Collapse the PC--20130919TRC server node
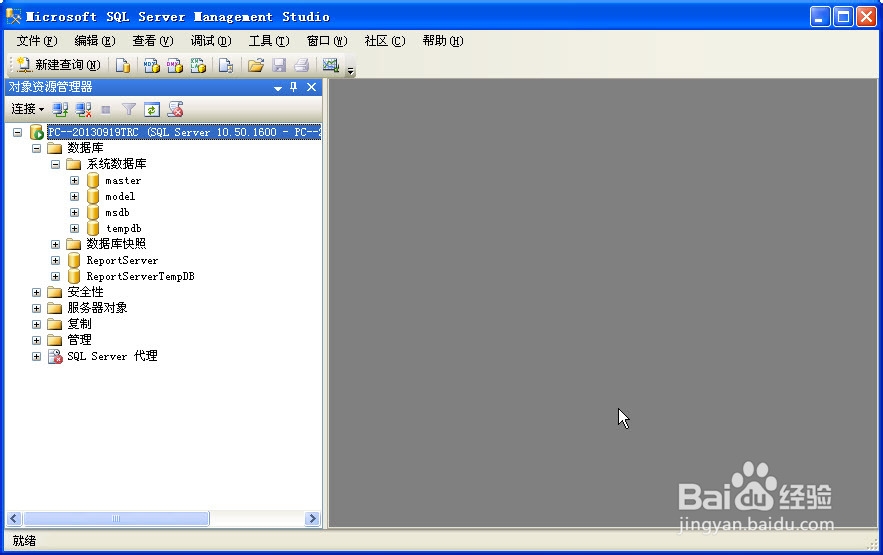This screenshot has height=555, width=883. click(x=17, y=132)
